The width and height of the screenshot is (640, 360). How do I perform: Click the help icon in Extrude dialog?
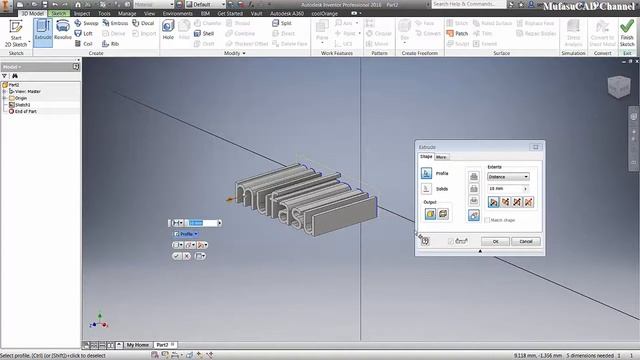coord(425,241)
